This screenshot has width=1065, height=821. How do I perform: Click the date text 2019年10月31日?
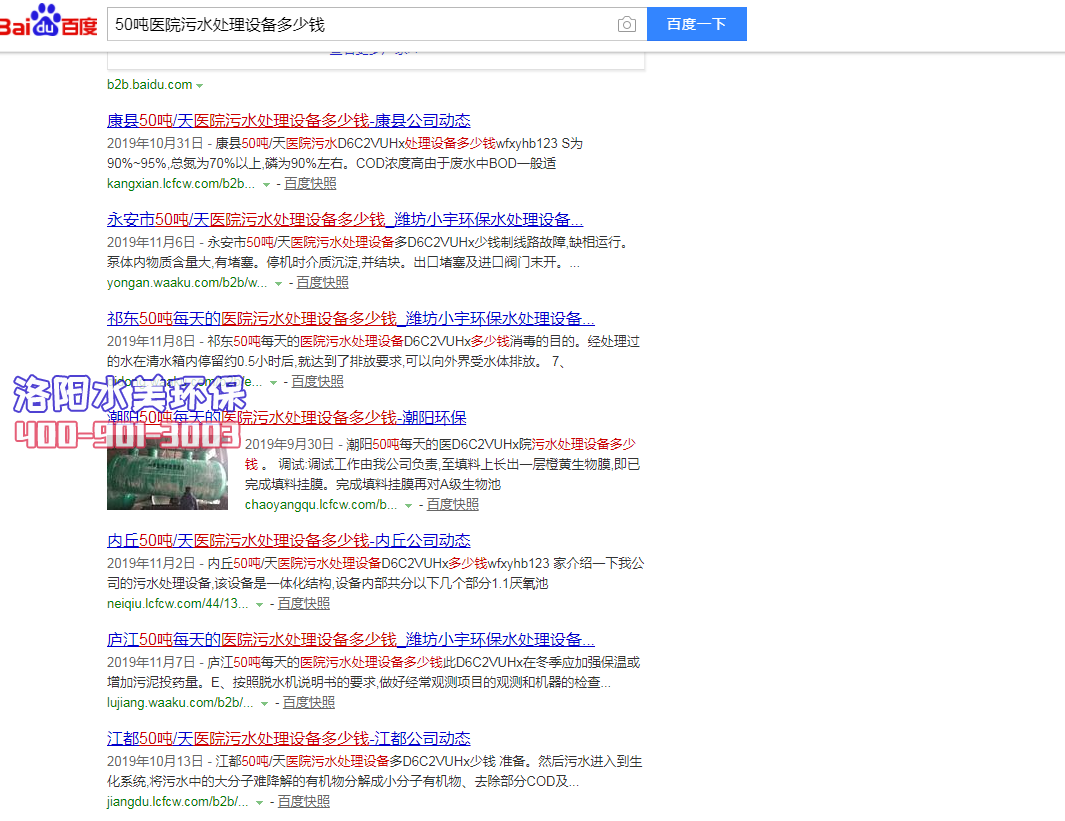click(x=155, y=143)
